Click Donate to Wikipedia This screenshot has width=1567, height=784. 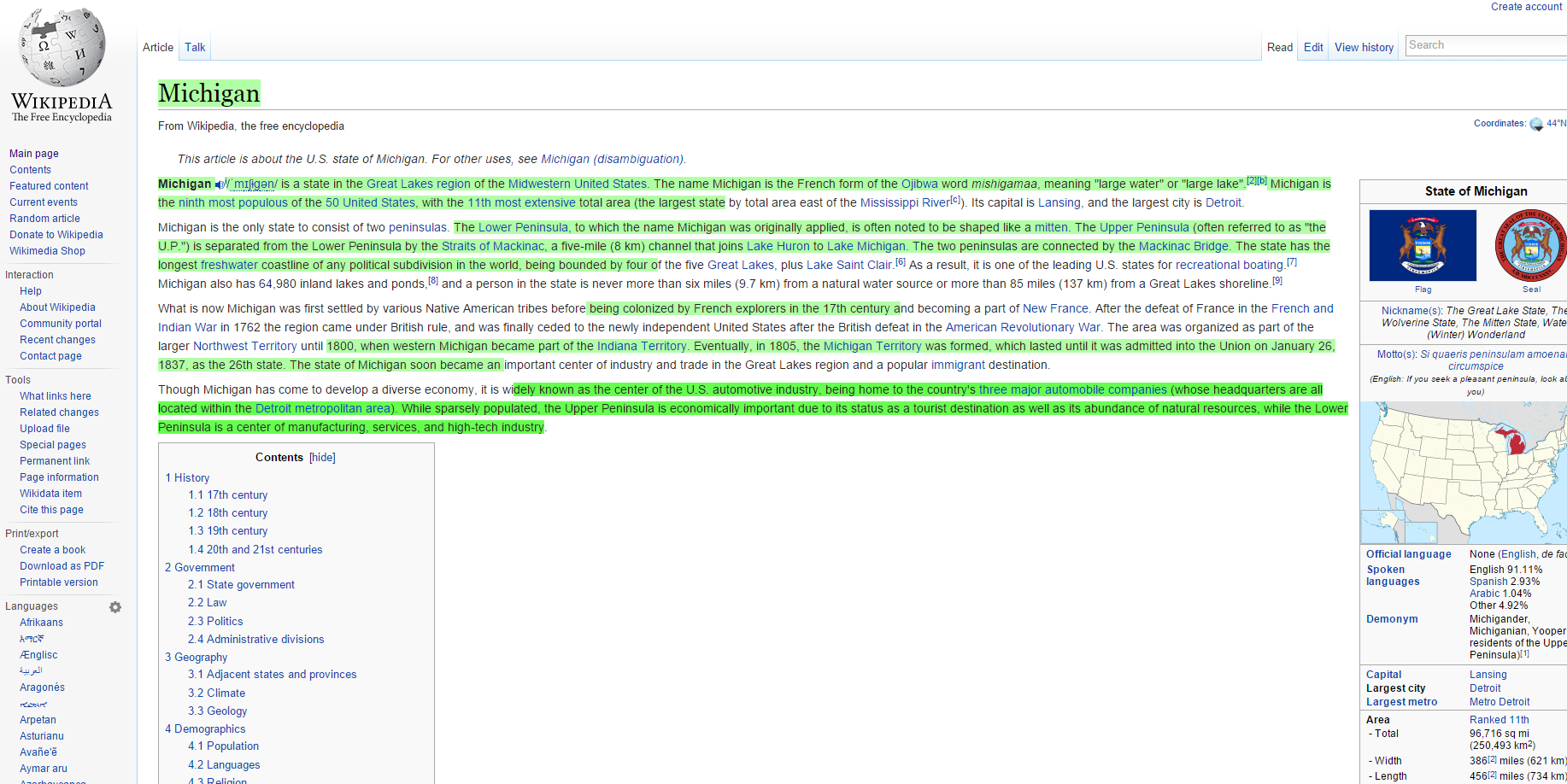pos(56,235)
